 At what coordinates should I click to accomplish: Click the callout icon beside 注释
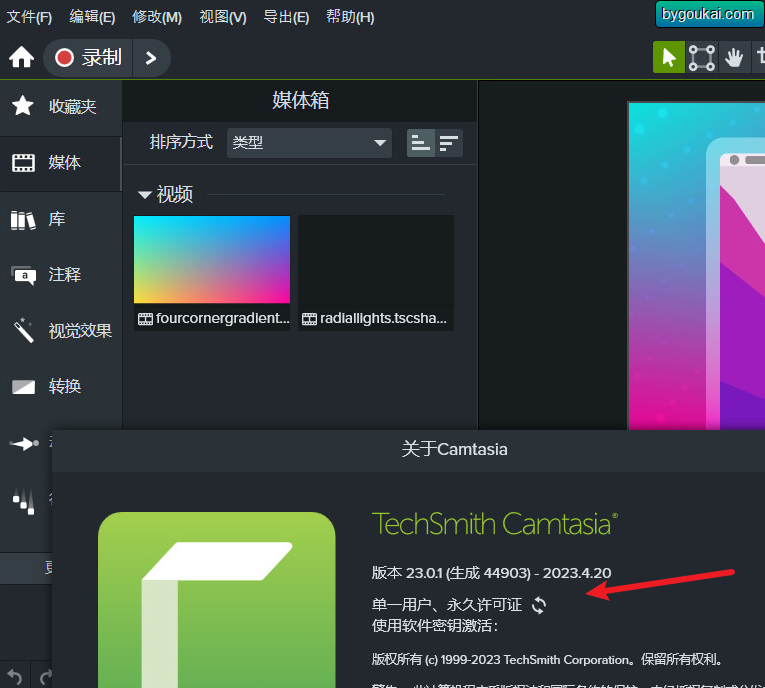[x=23, y=276]
